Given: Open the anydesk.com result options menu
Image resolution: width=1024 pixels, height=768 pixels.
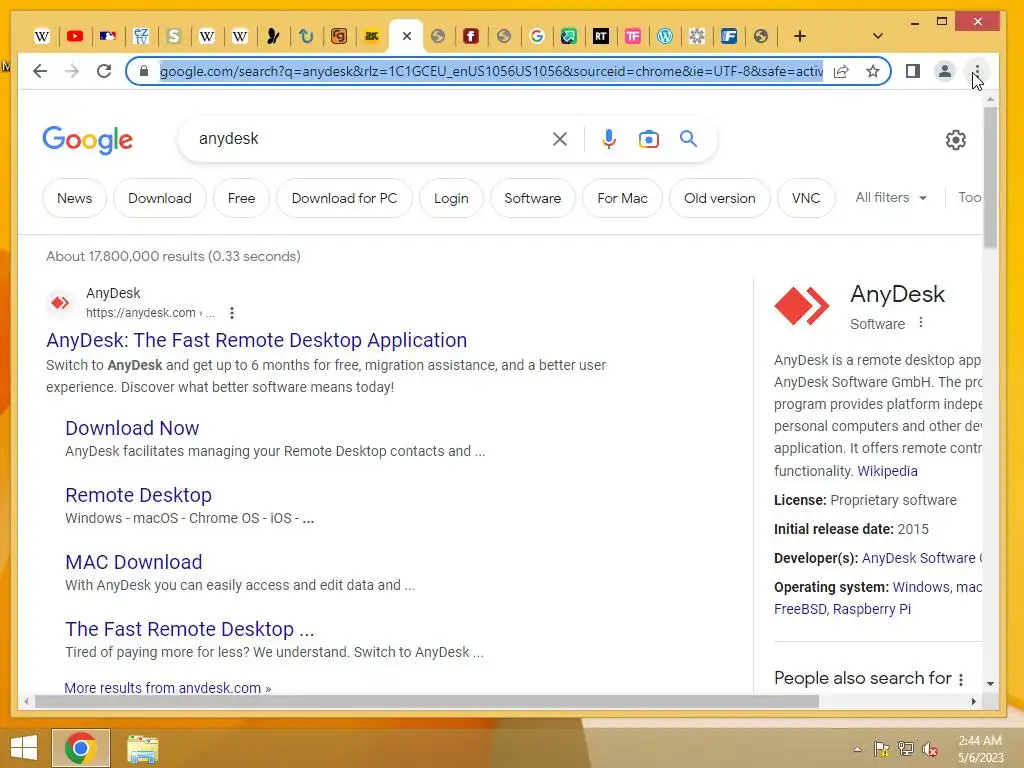Looking at the screenshot, I should 232,313.
